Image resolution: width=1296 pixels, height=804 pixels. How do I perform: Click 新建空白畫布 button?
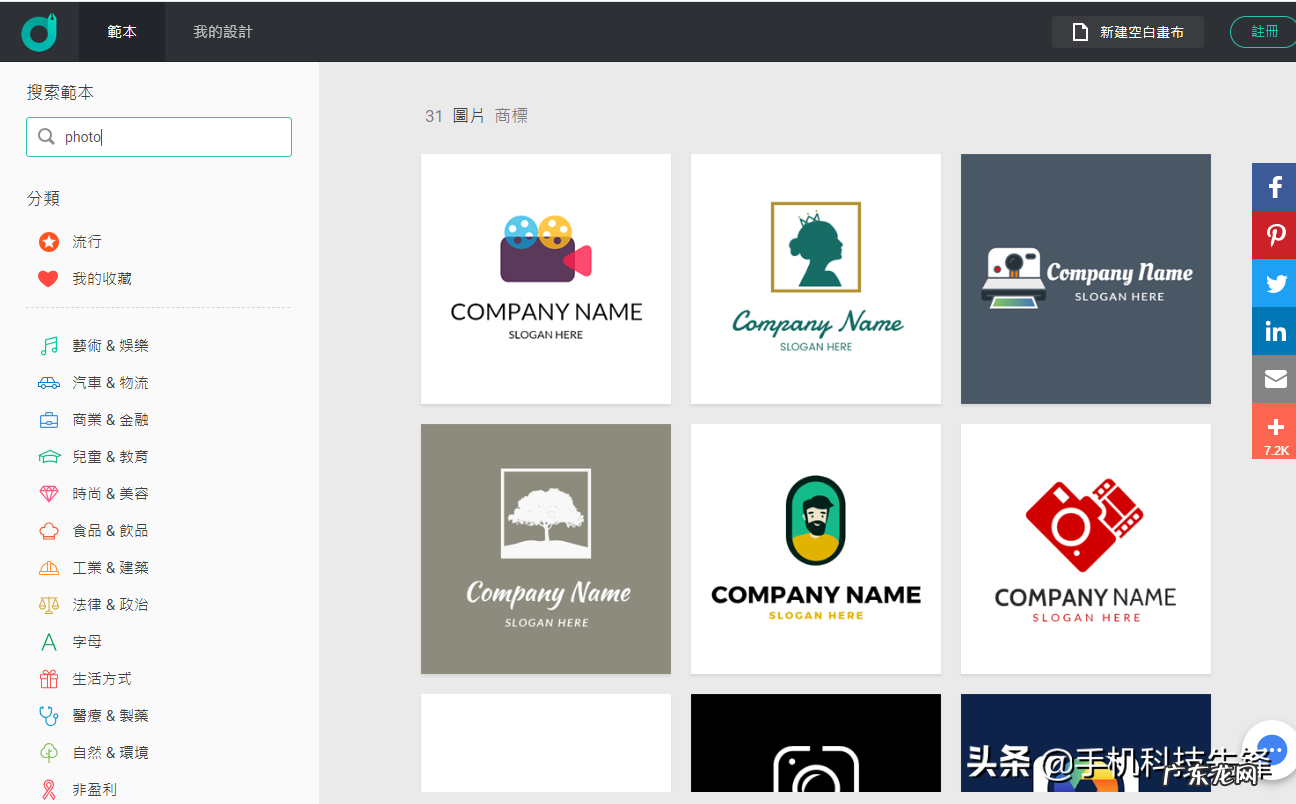[x=1127, y=32]
